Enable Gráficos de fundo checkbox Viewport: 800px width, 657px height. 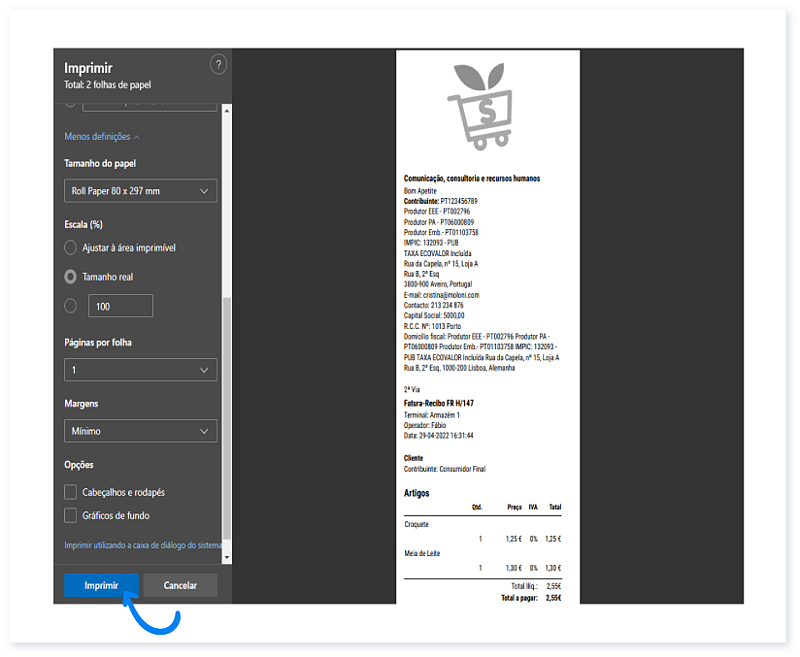click(x=71, y=515)
